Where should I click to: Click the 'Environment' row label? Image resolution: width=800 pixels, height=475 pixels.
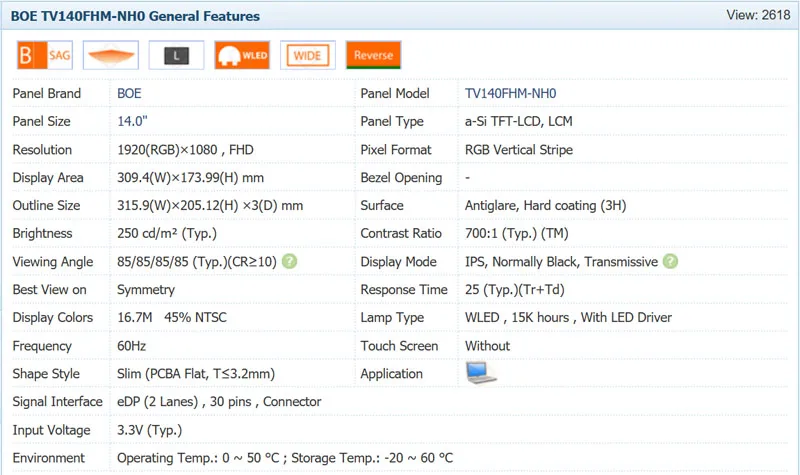coord(48,458)
